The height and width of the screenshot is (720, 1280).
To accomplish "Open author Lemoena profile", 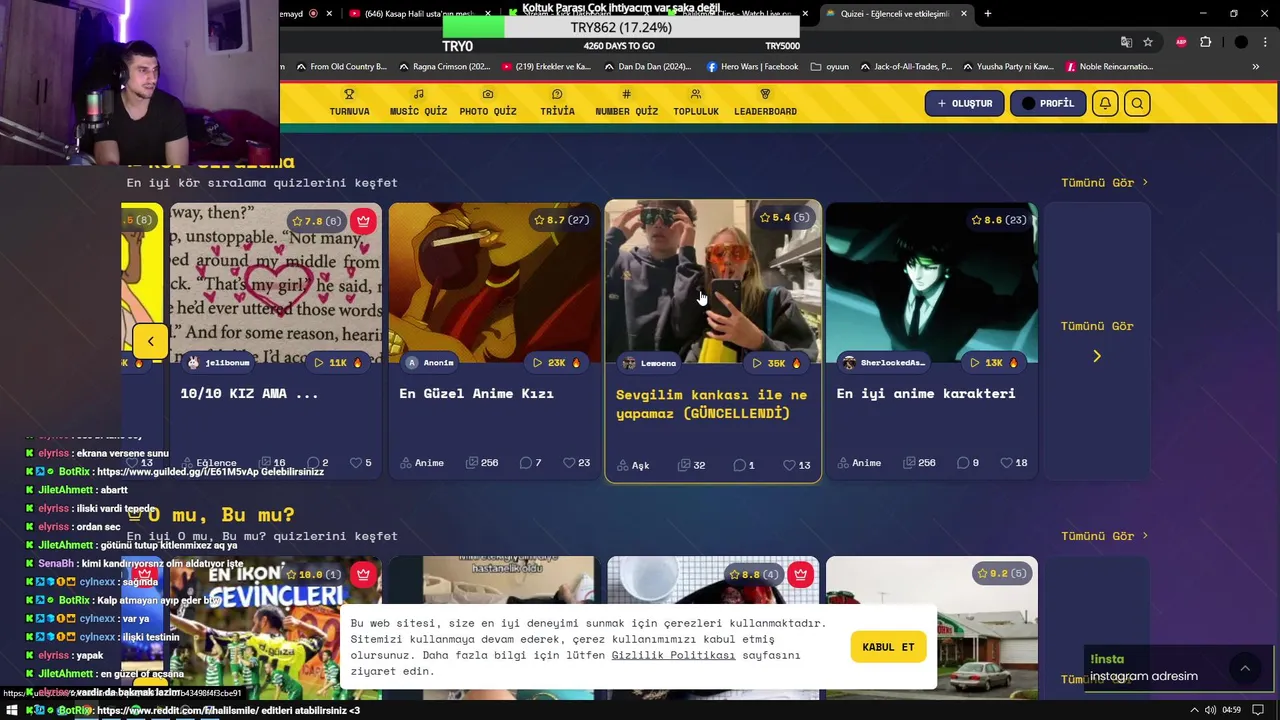I will coord(649,363).
